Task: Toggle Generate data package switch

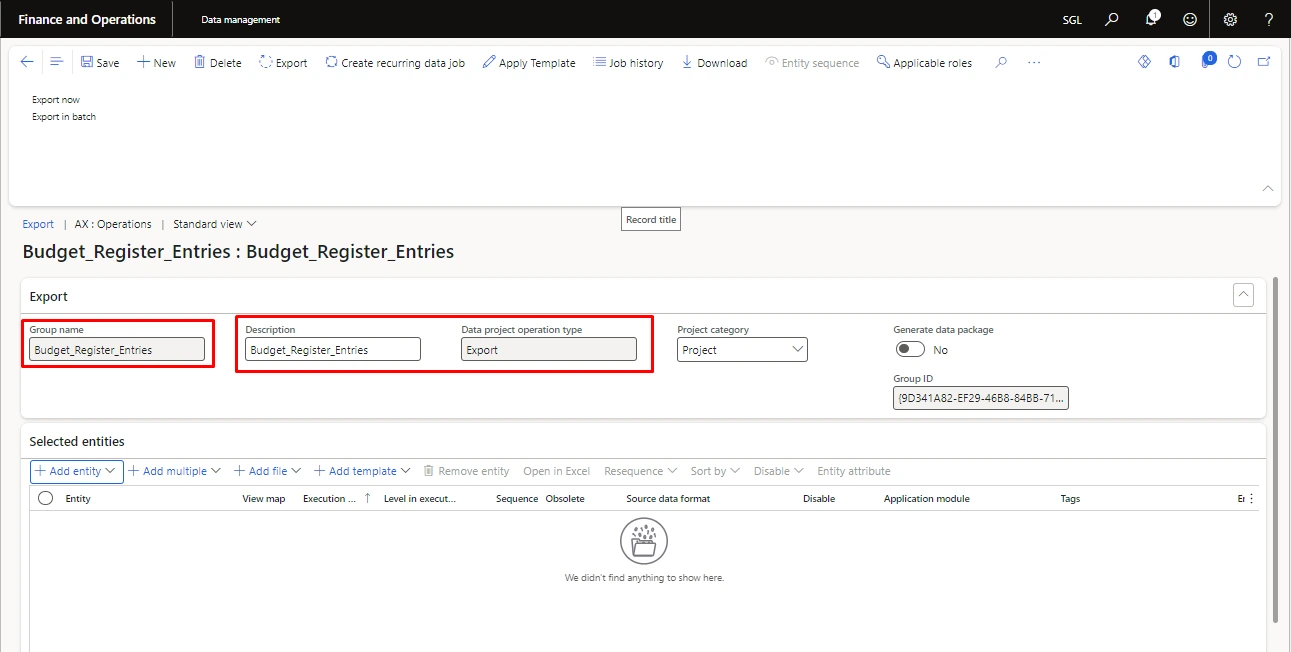Action: tap(910, 350)
